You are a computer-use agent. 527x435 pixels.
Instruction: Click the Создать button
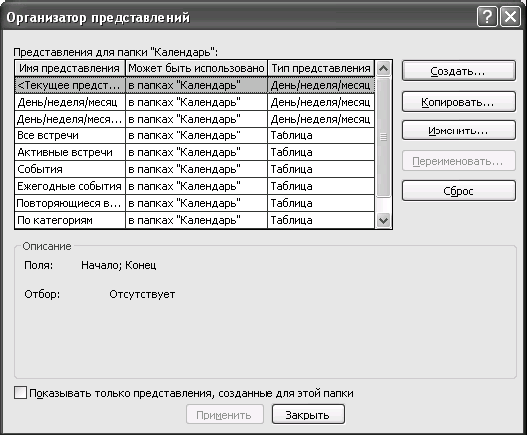pyautogui.click(x=459, y=71)
